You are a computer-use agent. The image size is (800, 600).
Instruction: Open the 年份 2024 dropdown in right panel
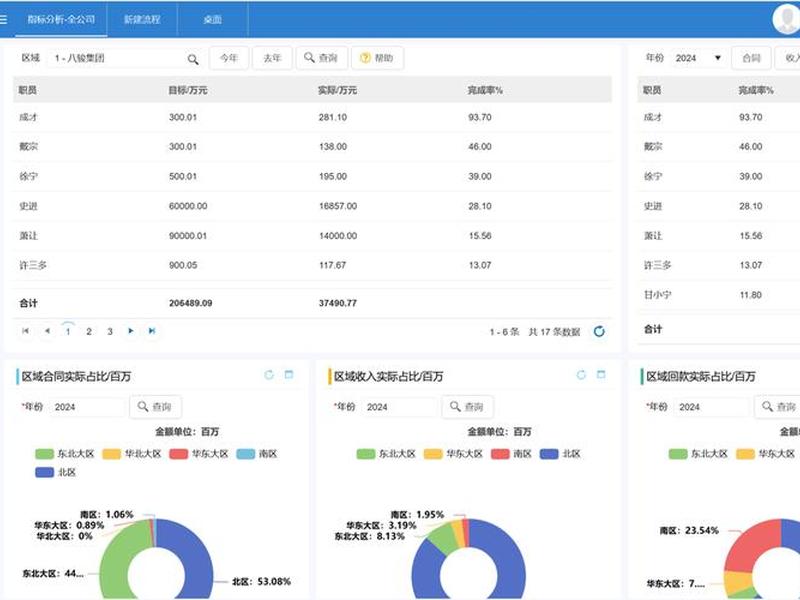pos(698,58)
